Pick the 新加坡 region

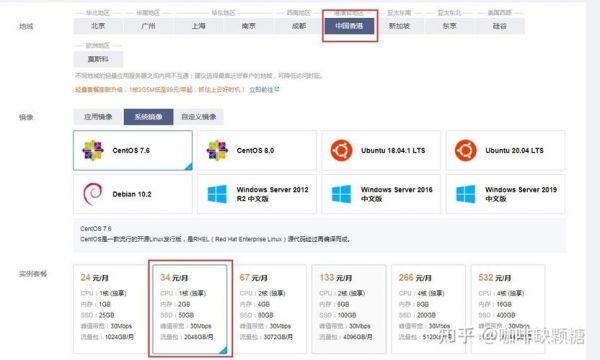point(399,26)
